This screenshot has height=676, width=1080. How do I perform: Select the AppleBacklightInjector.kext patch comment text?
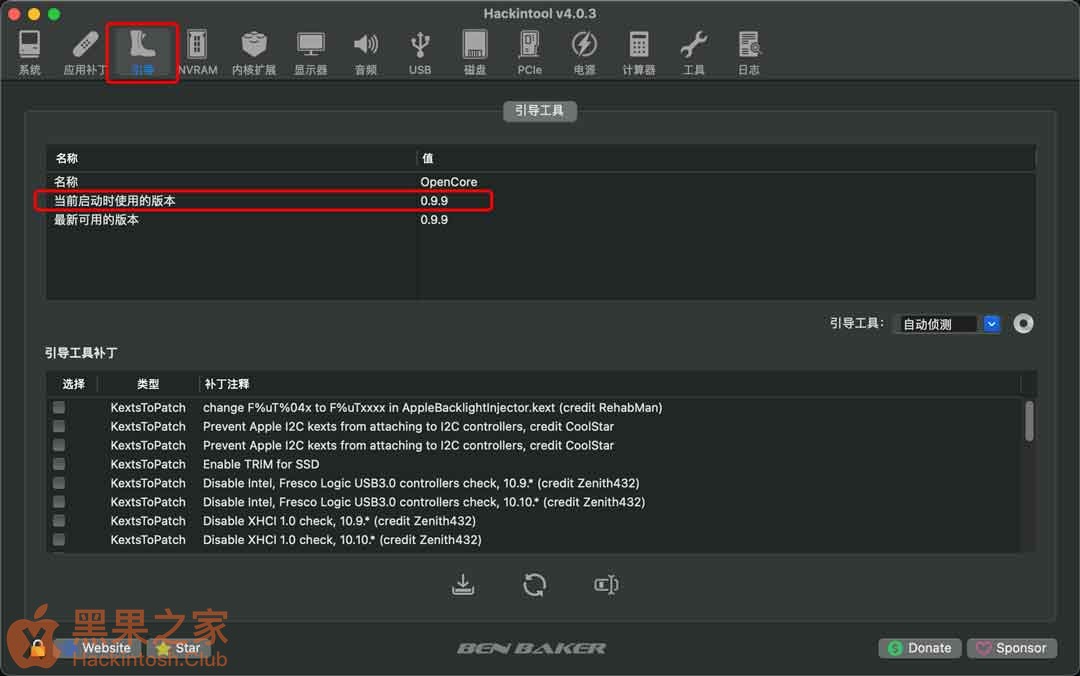click(x=433, y=407)
